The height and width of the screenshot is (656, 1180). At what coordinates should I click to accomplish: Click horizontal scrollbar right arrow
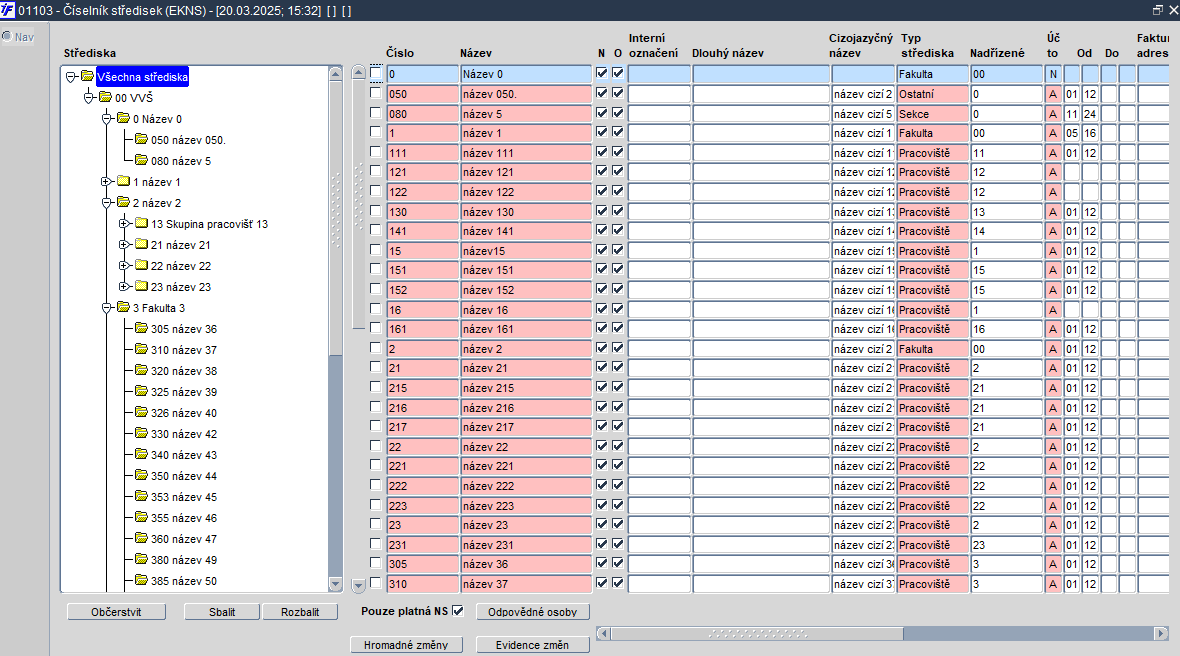pyautogui.click(x=1161, y=633)
